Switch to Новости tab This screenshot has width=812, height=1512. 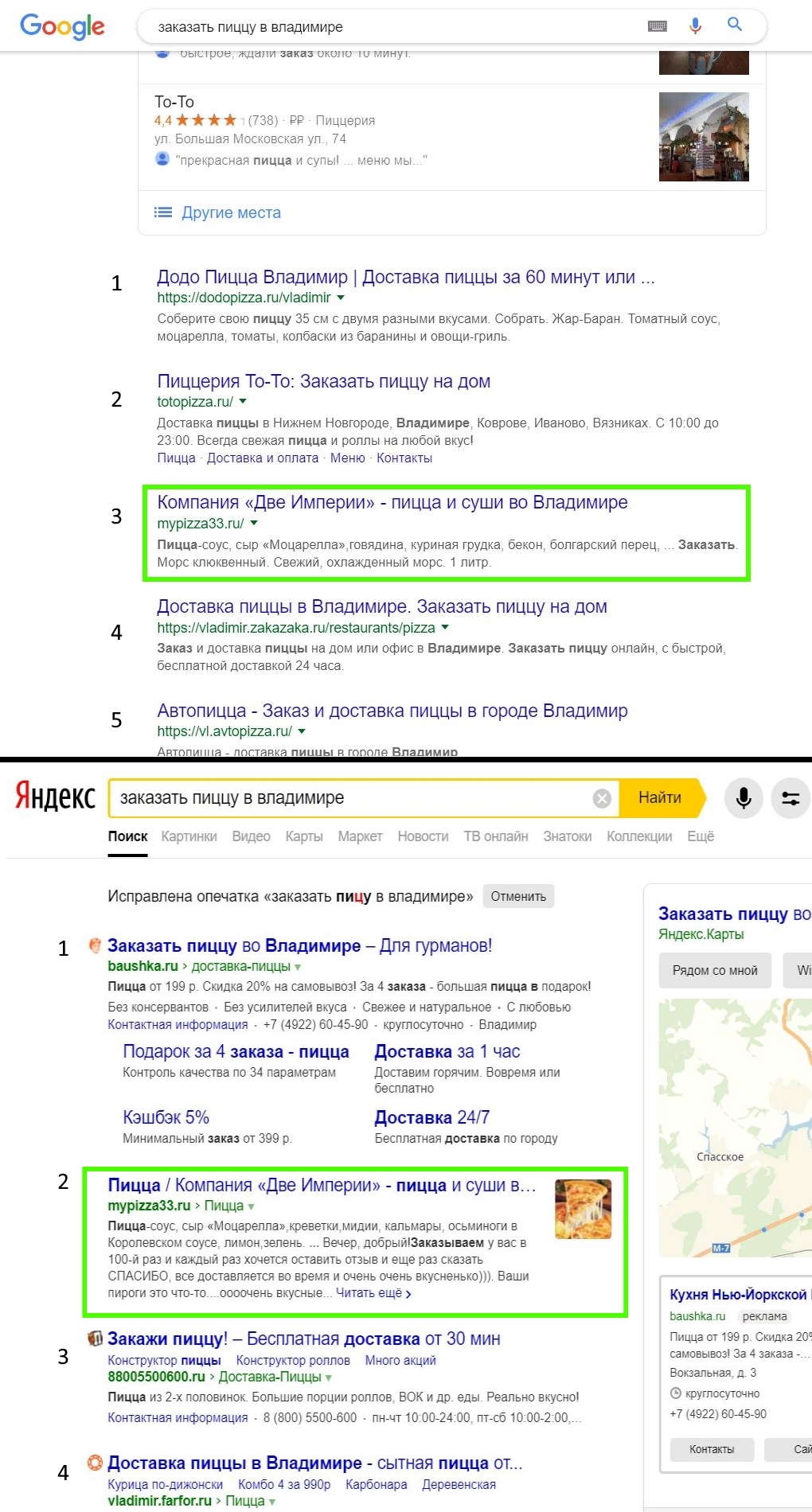pyautogui.click(x=423, y=836)
